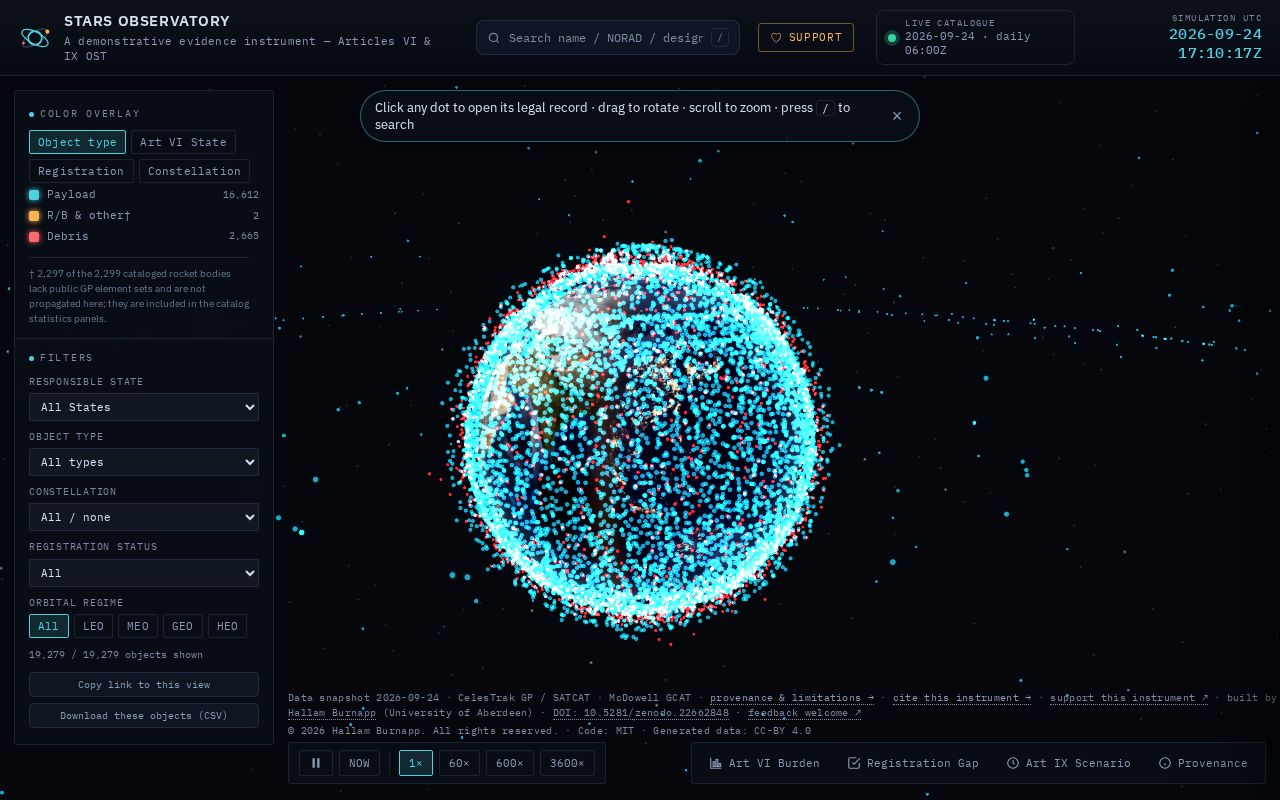Image resolution: width=1280 pixels, height=800 pixels.
Task: Set simulation speed to 1×
Action: pos(416,763)
